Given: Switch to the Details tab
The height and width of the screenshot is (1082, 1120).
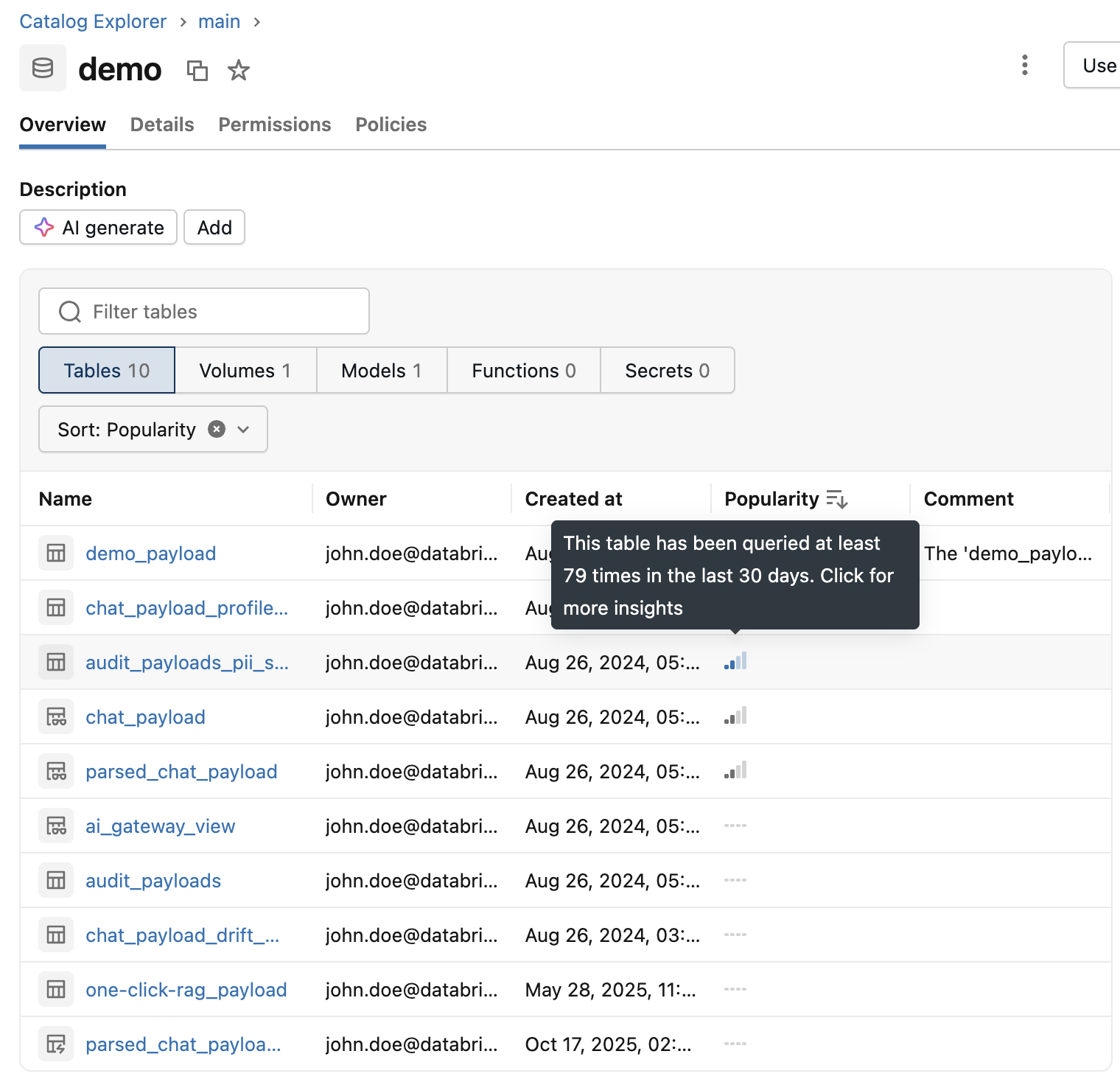Looking at the screenshot, I should 162,125.
